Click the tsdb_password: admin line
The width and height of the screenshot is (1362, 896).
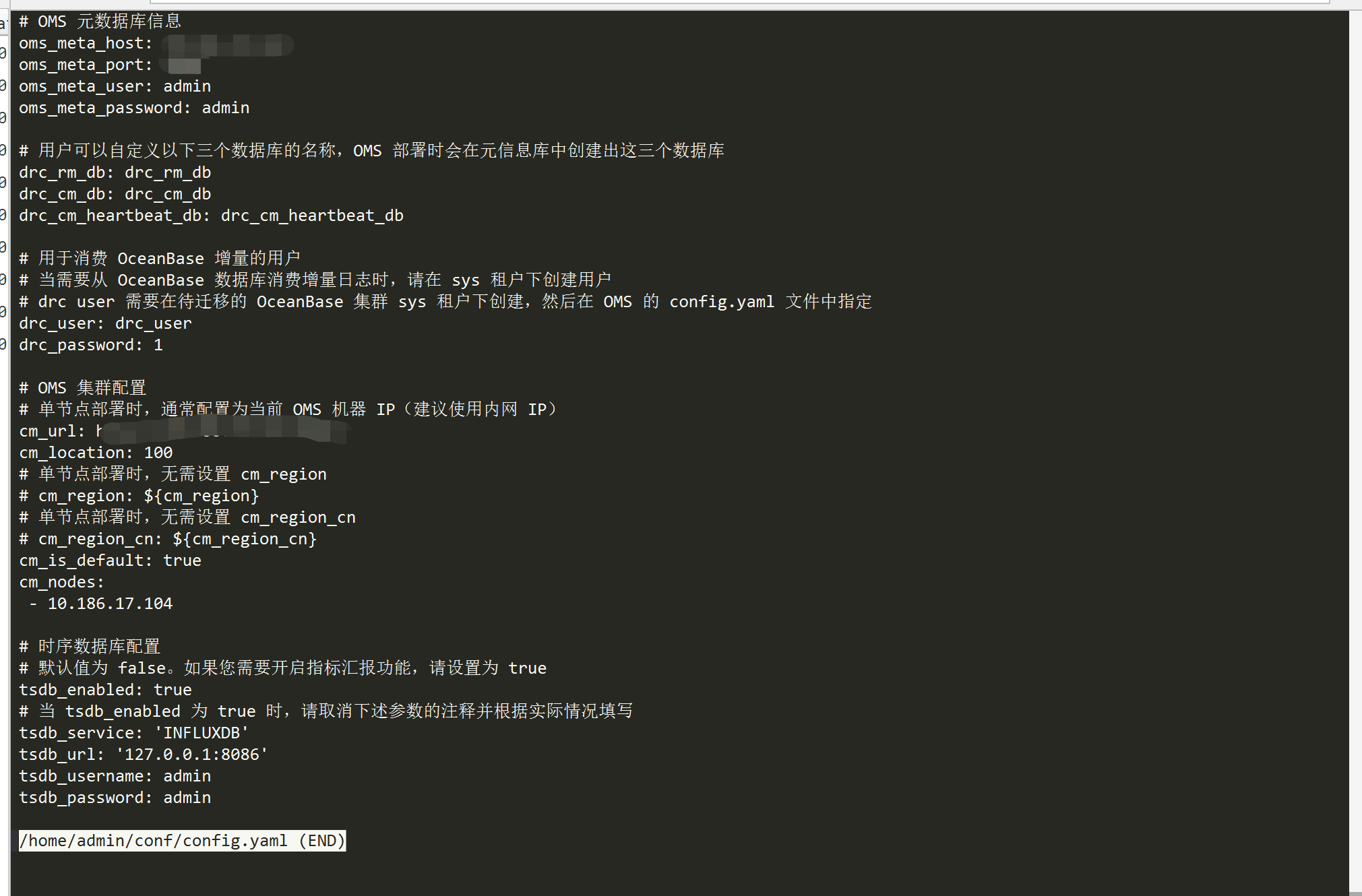115,798
